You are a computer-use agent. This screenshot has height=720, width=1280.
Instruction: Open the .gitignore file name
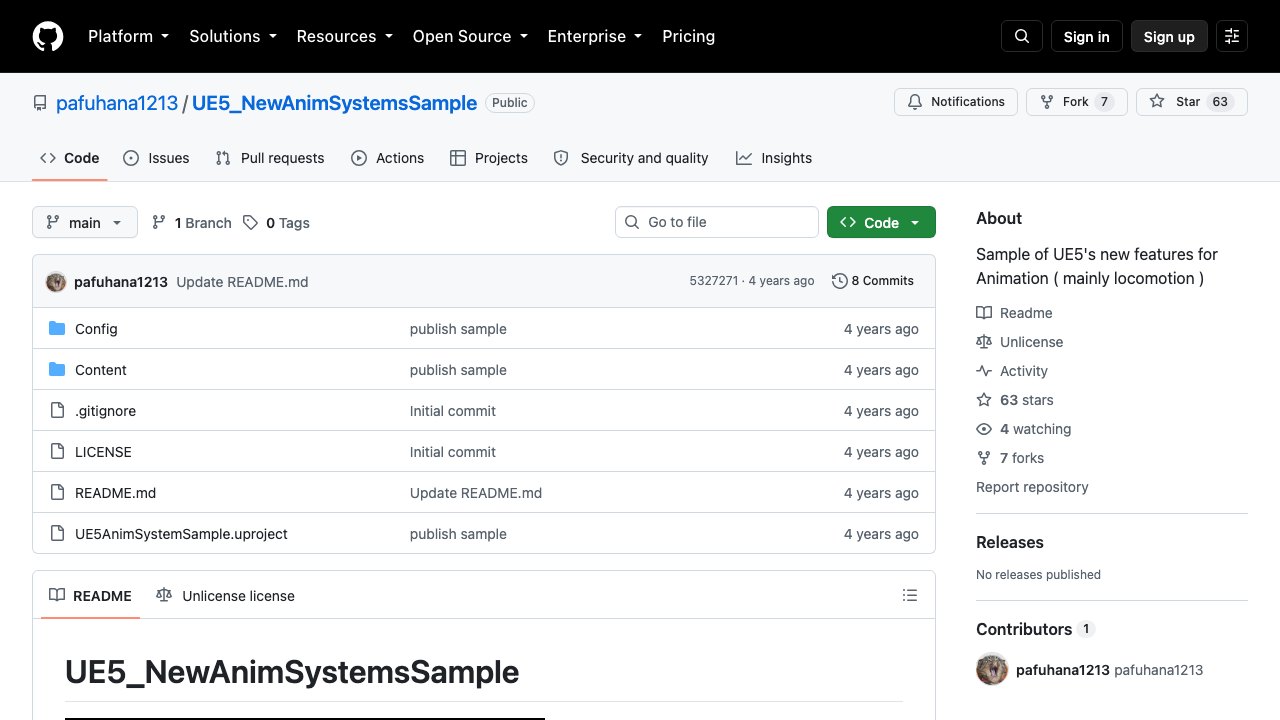tap(105, 411)
